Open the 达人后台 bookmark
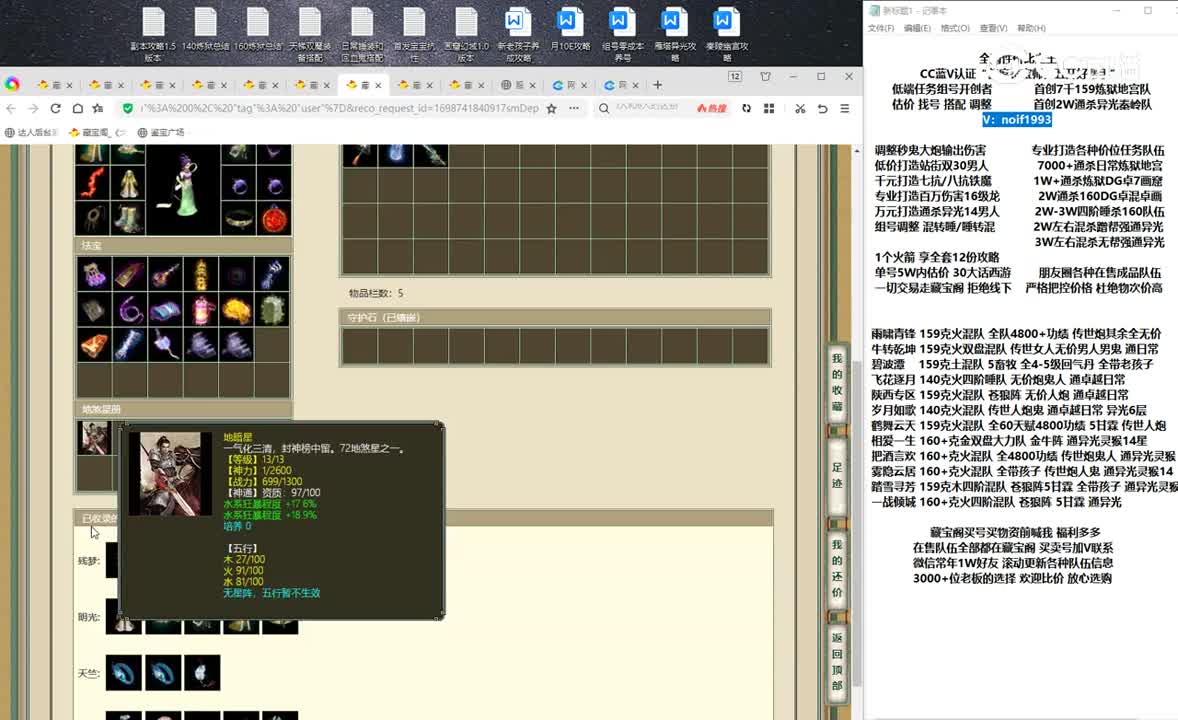This screenshot has height=720, width=1178. pyautogui.click(x=32, y=132)
